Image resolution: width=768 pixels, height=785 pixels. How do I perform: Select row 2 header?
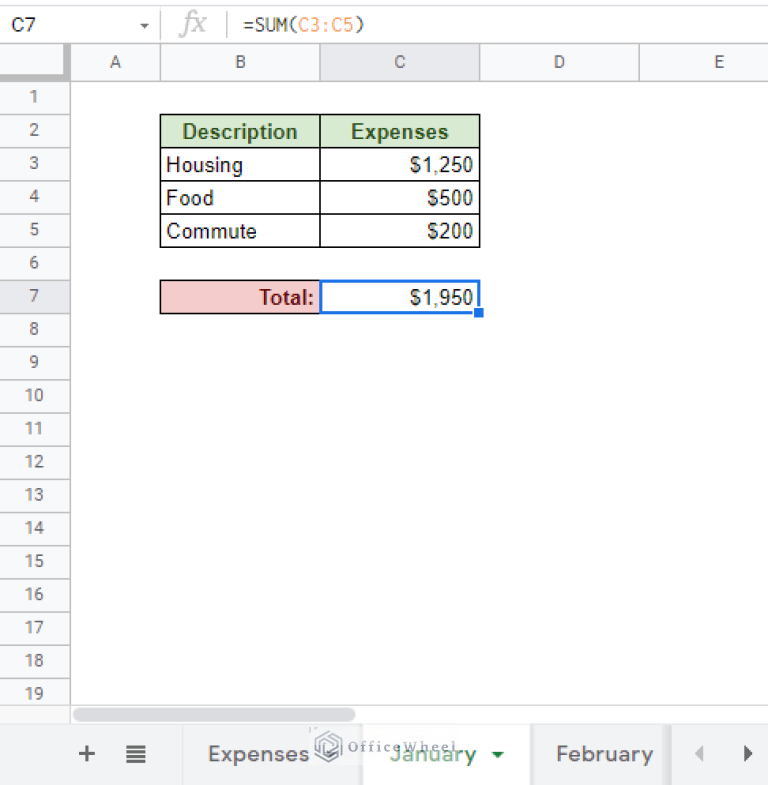click(34, 131)
